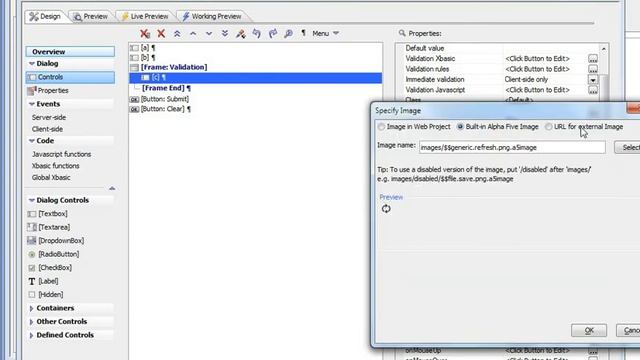Click the Default value property row
The image size is (640, 360).
498,48
